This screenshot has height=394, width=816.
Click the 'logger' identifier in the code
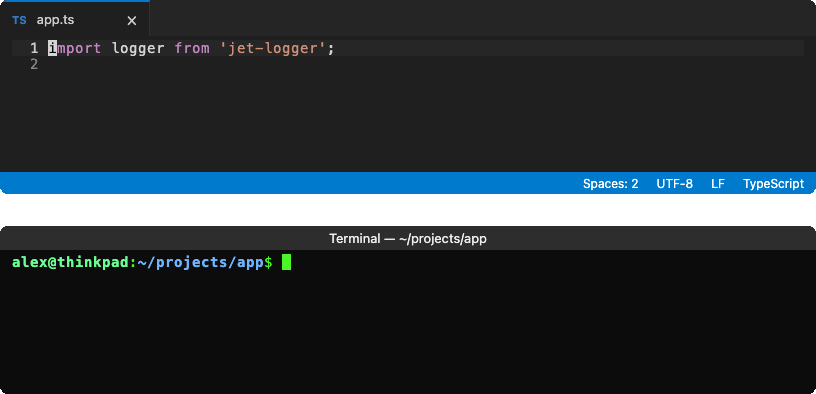(x=138, y=49)
